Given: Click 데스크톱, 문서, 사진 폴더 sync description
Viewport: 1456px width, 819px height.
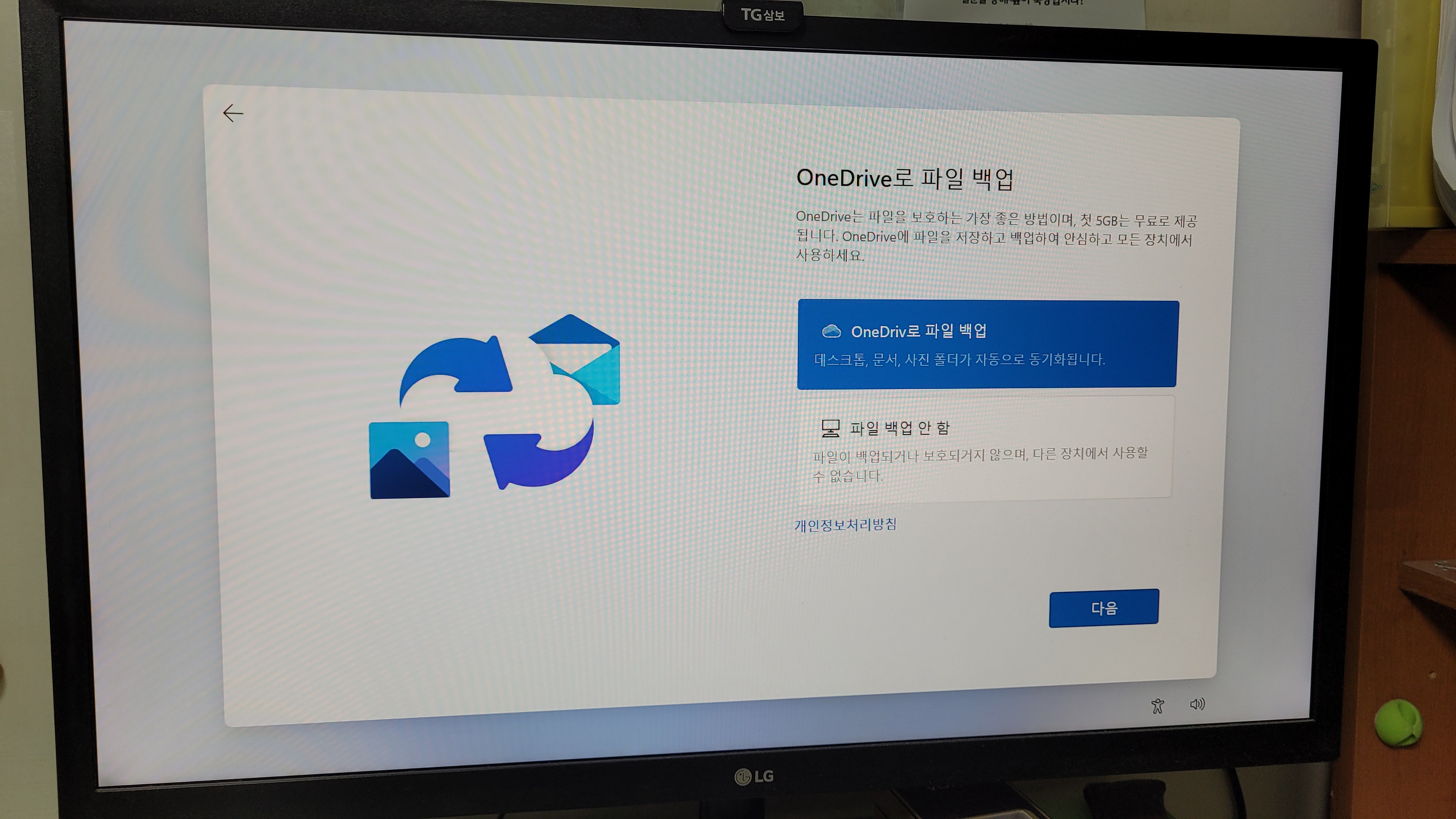Looking at the screenshot, I should coord(959,359).
